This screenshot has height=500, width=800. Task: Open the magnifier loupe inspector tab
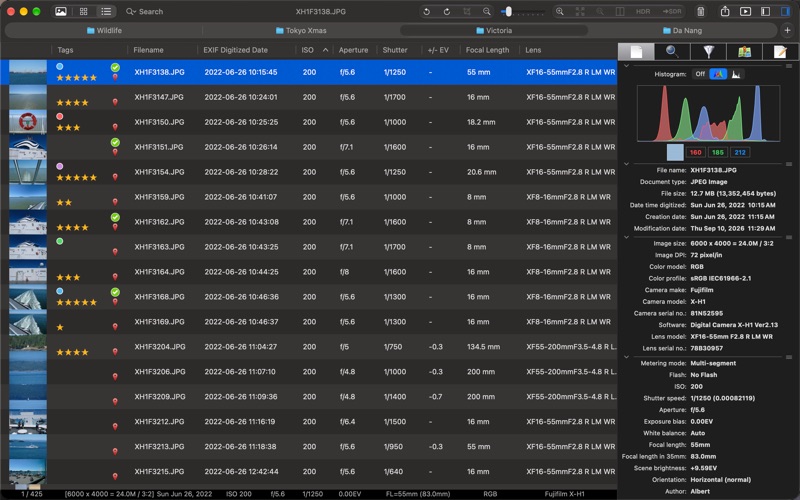click(x=672, y=52)
